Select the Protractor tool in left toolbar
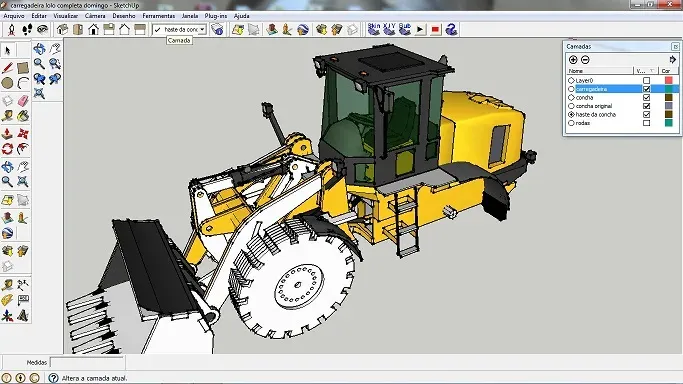The image size is (683, 384). coord(7,300)
